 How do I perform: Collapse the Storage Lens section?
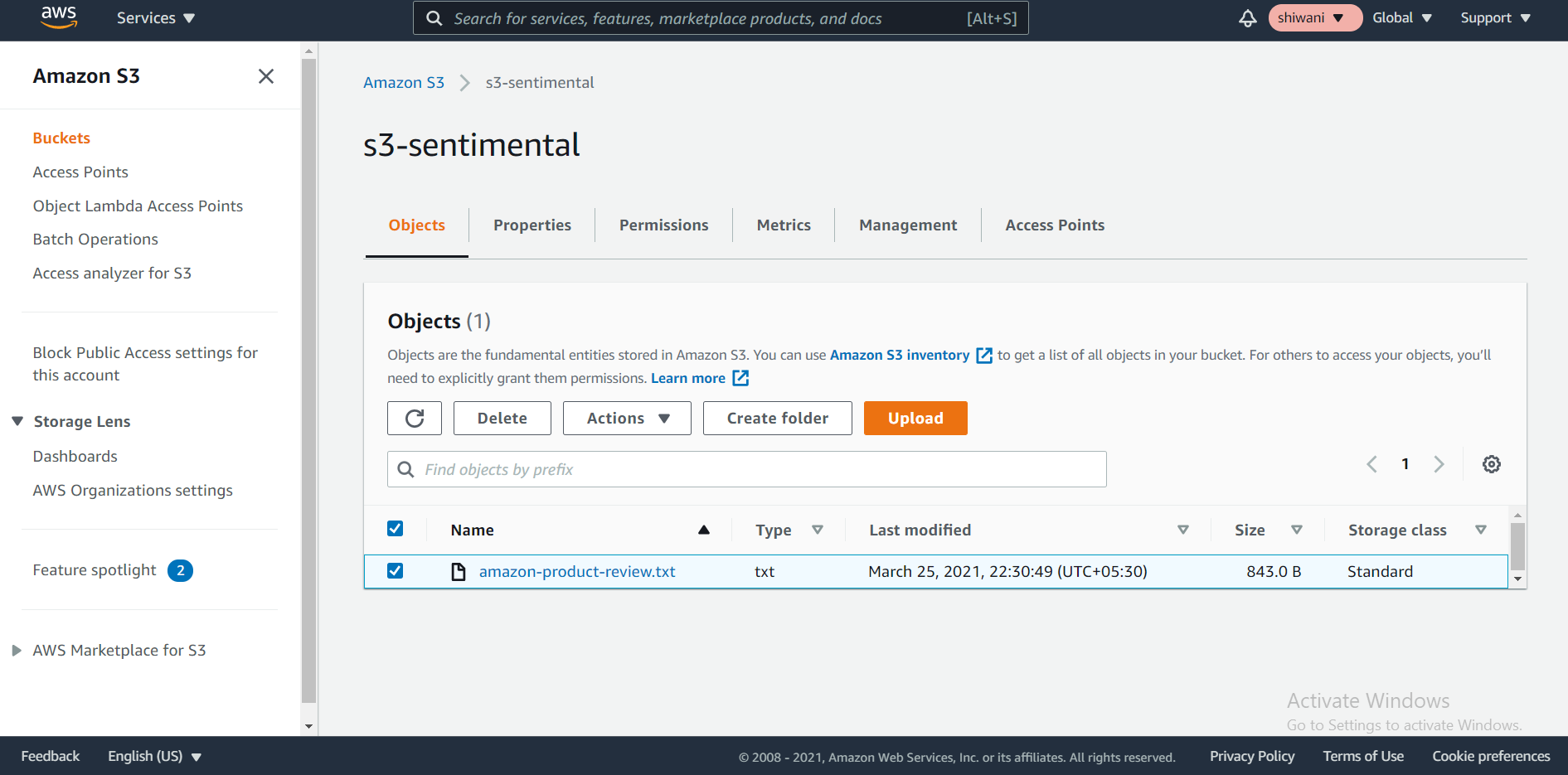click(17, 421)
